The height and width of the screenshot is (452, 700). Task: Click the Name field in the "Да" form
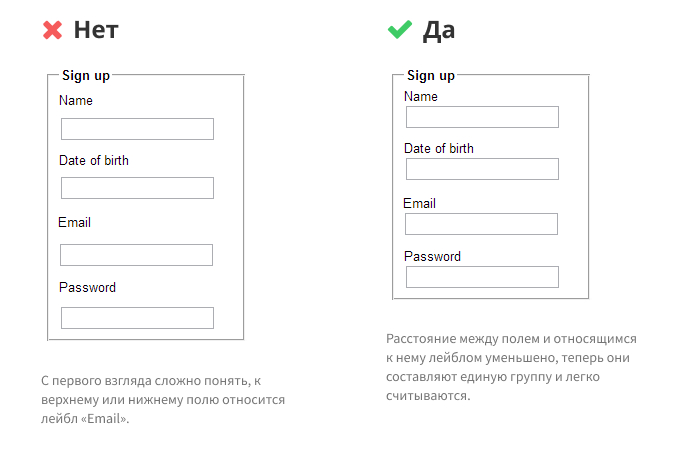tap(482, 117)
